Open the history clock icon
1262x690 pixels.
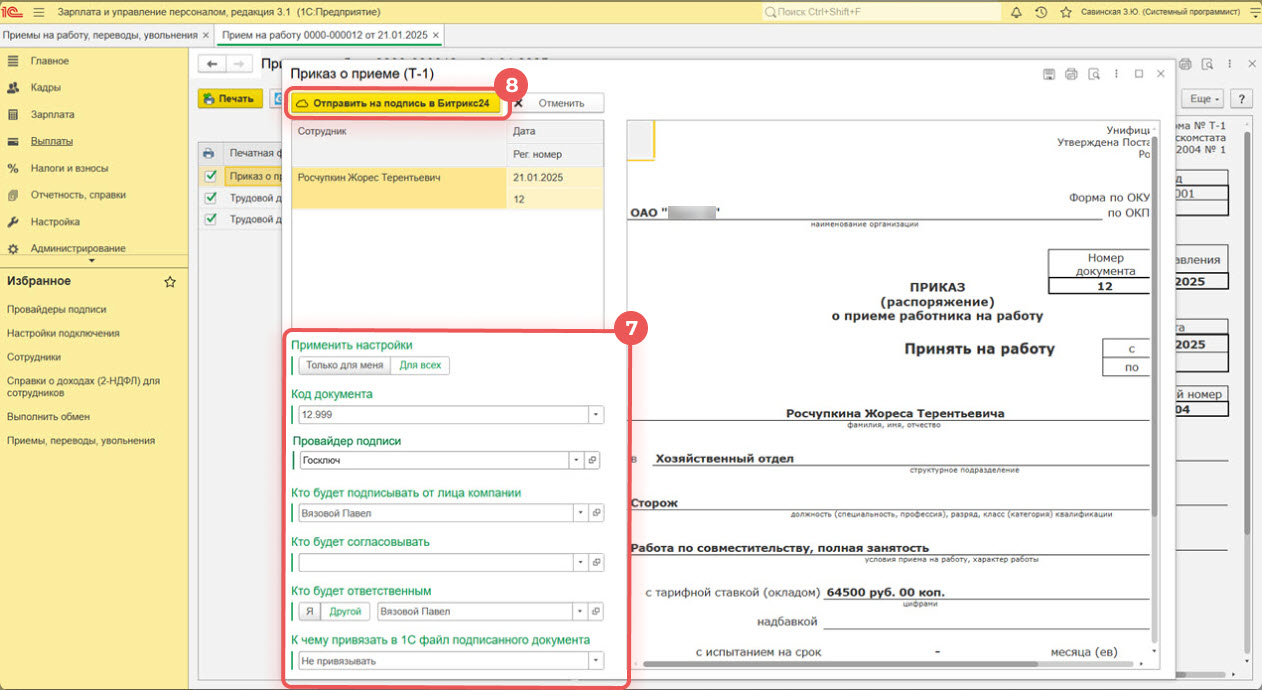[1041, 12]
